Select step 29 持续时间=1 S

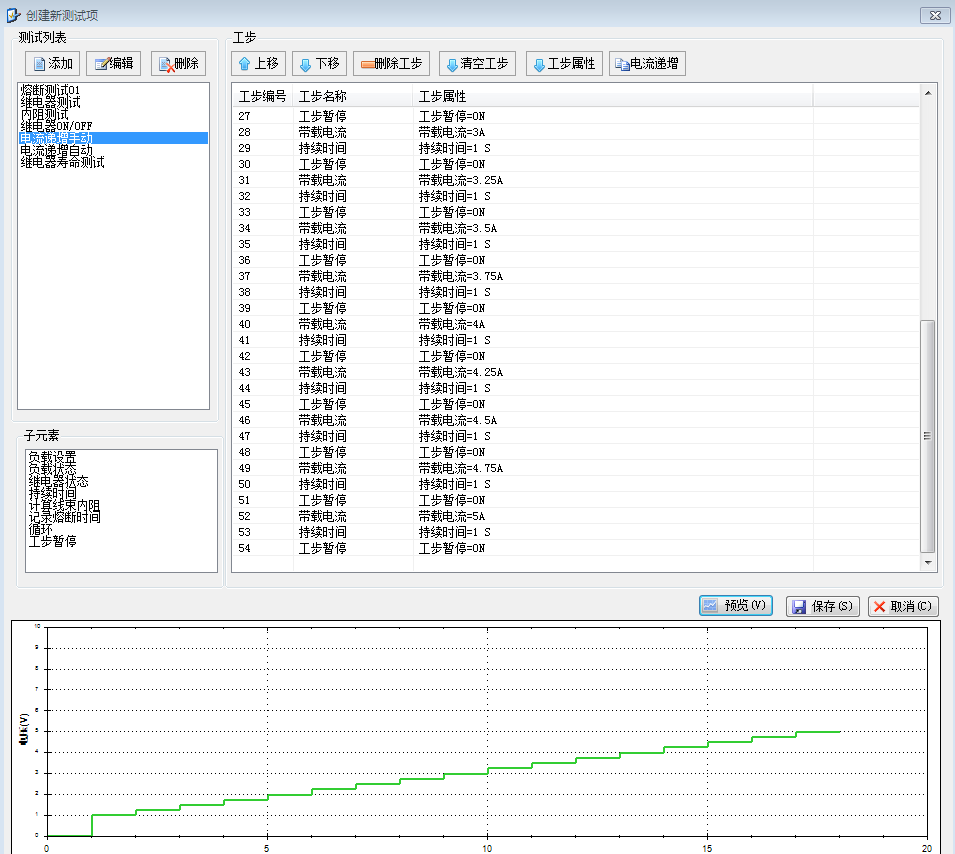[x=576, y=148]
